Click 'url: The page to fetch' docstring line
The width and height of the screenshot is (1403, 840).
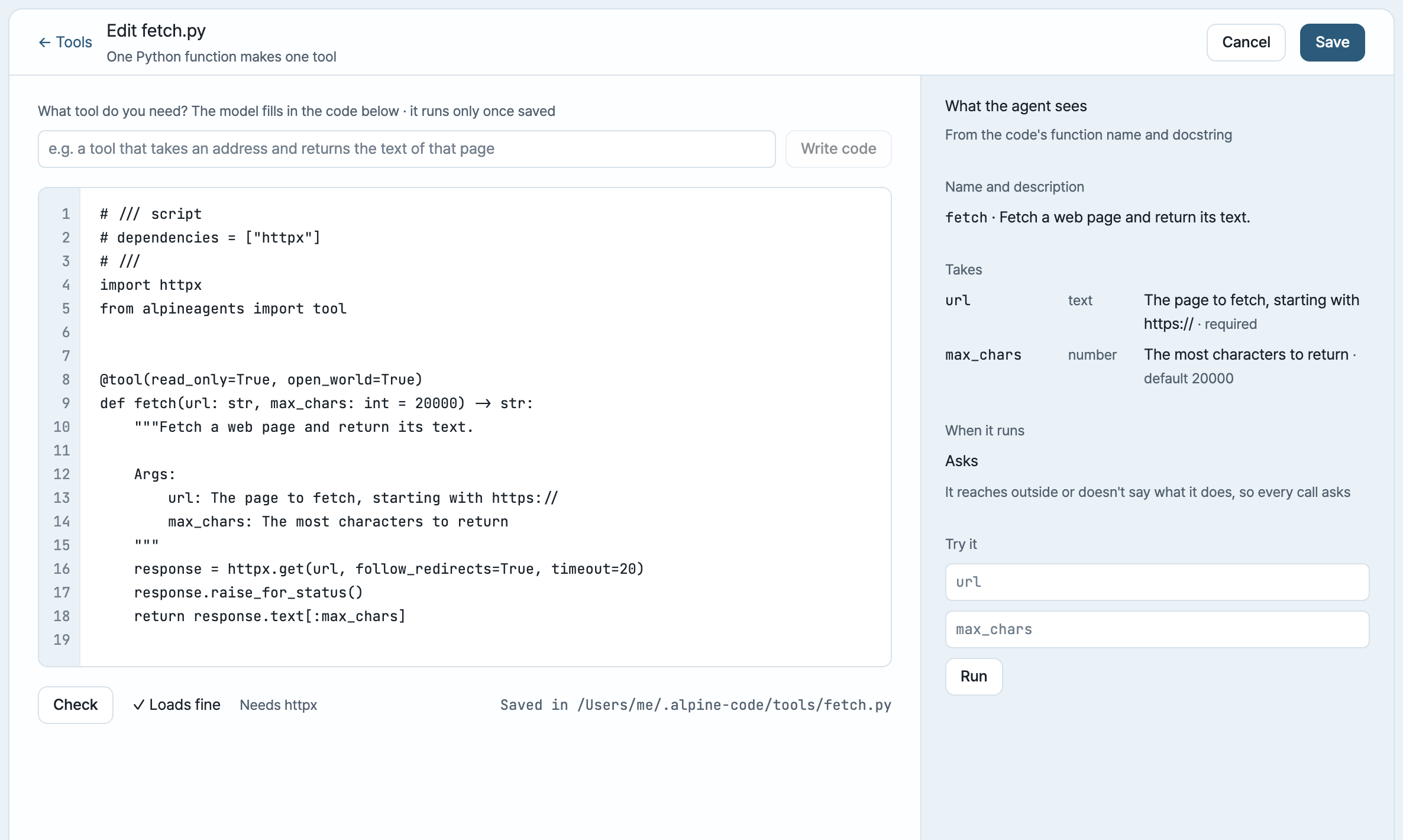click(363, 498)
